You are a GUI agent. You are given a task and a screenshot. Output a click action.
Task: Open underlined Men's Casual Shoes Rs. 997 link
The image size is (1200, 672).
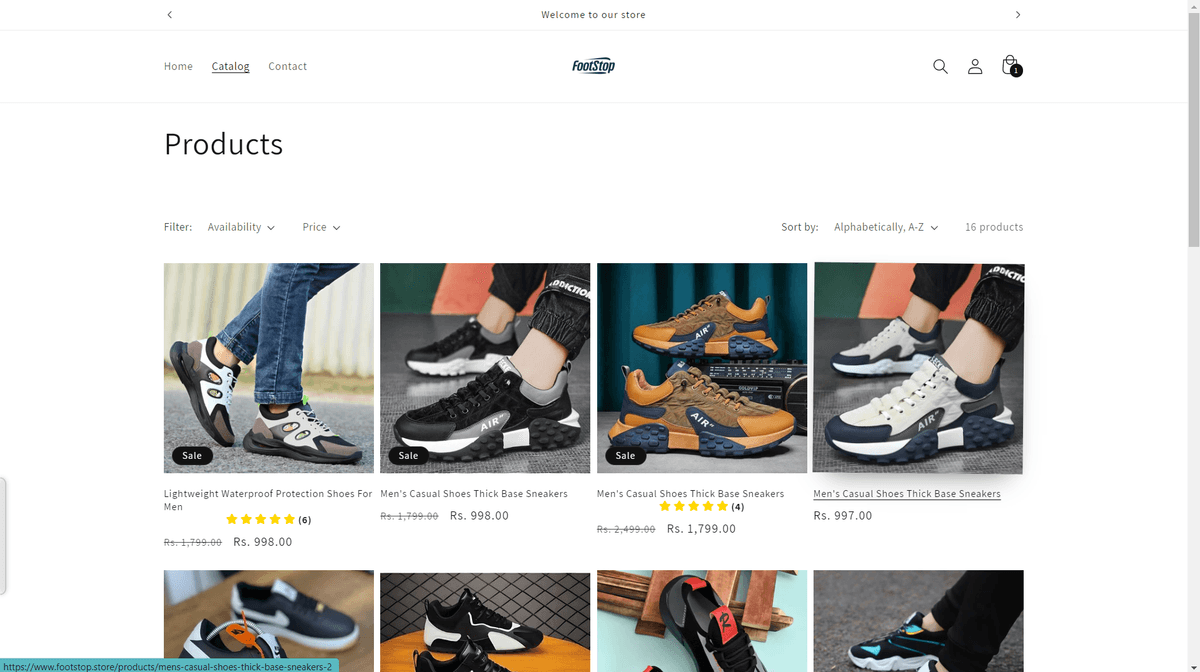(906, 494)
